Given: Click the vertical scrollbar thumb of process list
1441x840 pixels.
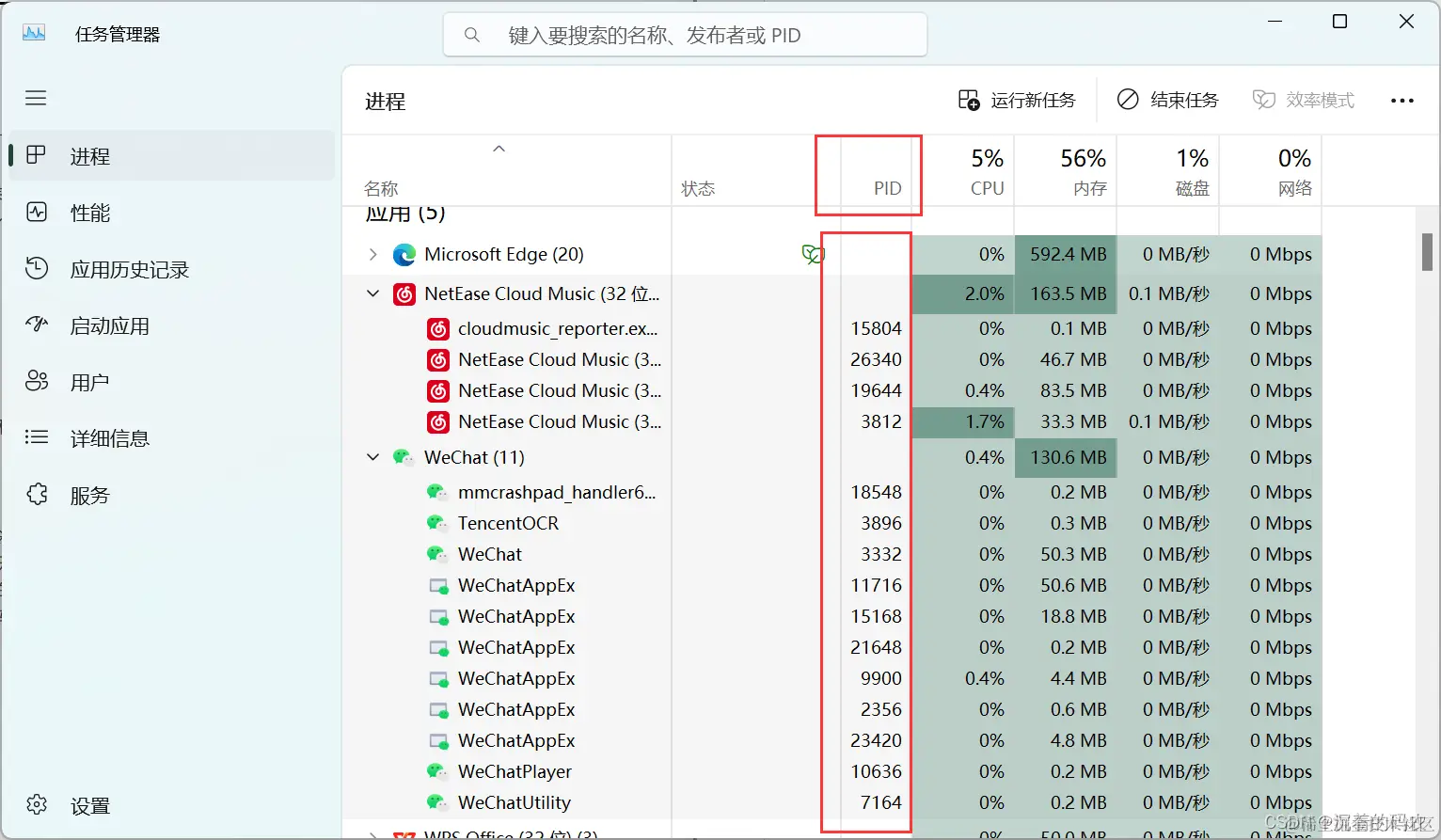Looking at the screenshot, I should tap(1427, 252).
